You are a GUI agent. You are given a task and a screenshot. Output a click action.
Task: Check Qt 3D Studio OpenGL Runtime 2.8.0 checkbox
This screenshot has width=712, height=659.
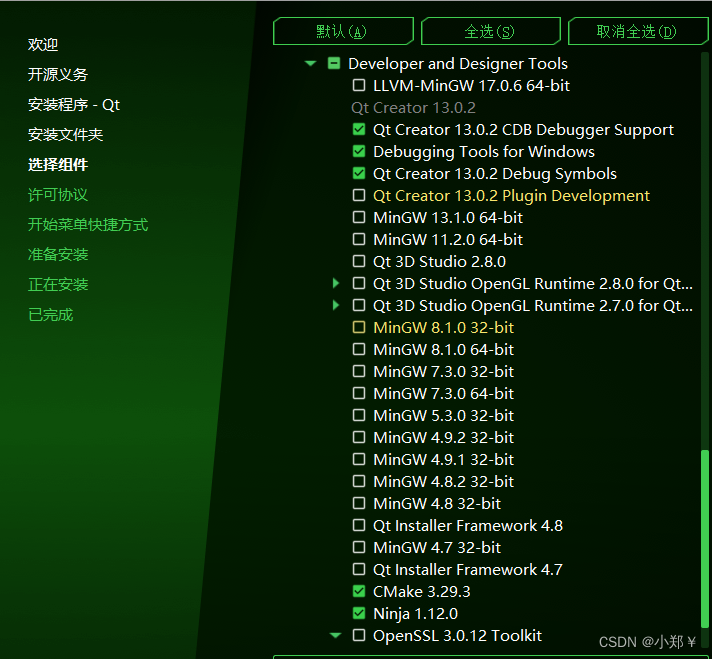pyautogui.click(x=359, y=283)
